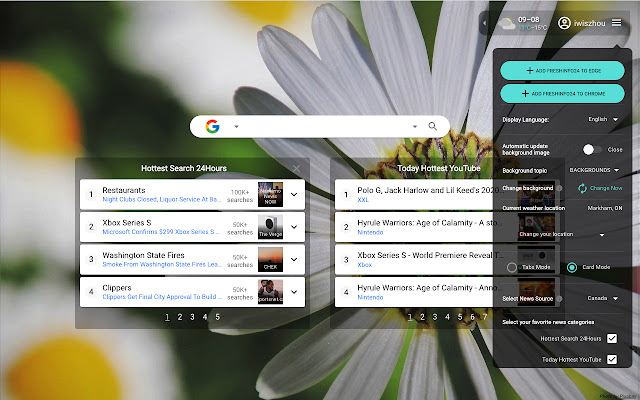
Task: Go to page 2 of Hottest Search
Action: [180, 317]
